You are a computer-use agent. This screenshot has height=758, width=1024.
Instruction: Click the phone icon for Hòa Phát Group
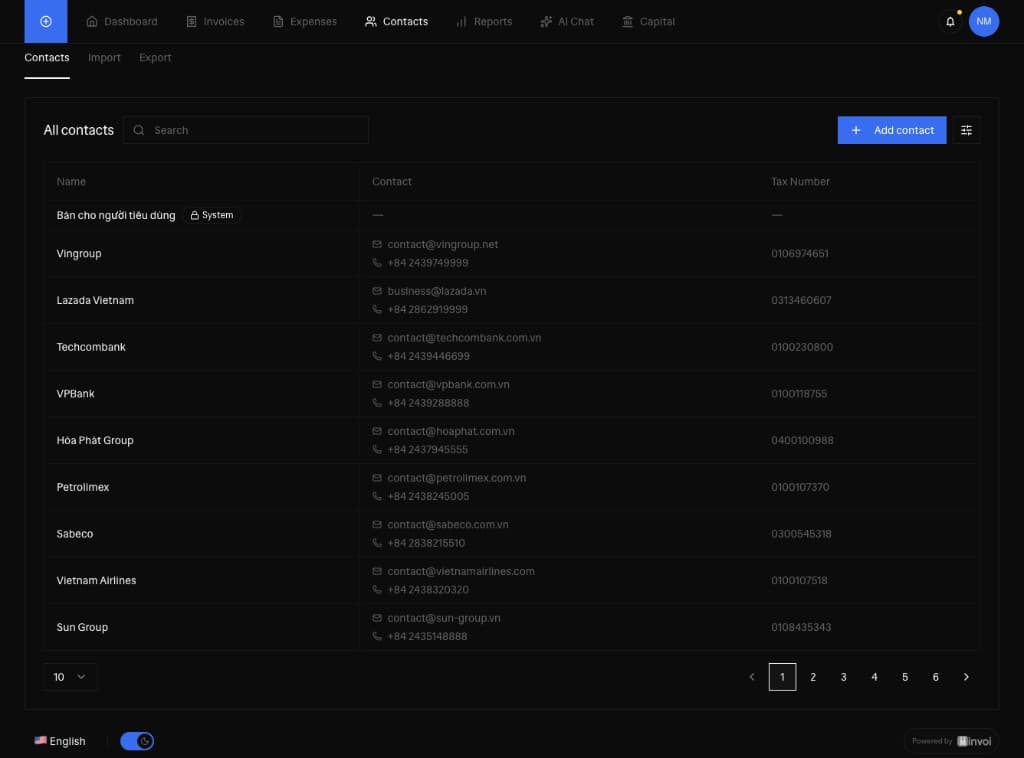(377, 449)
